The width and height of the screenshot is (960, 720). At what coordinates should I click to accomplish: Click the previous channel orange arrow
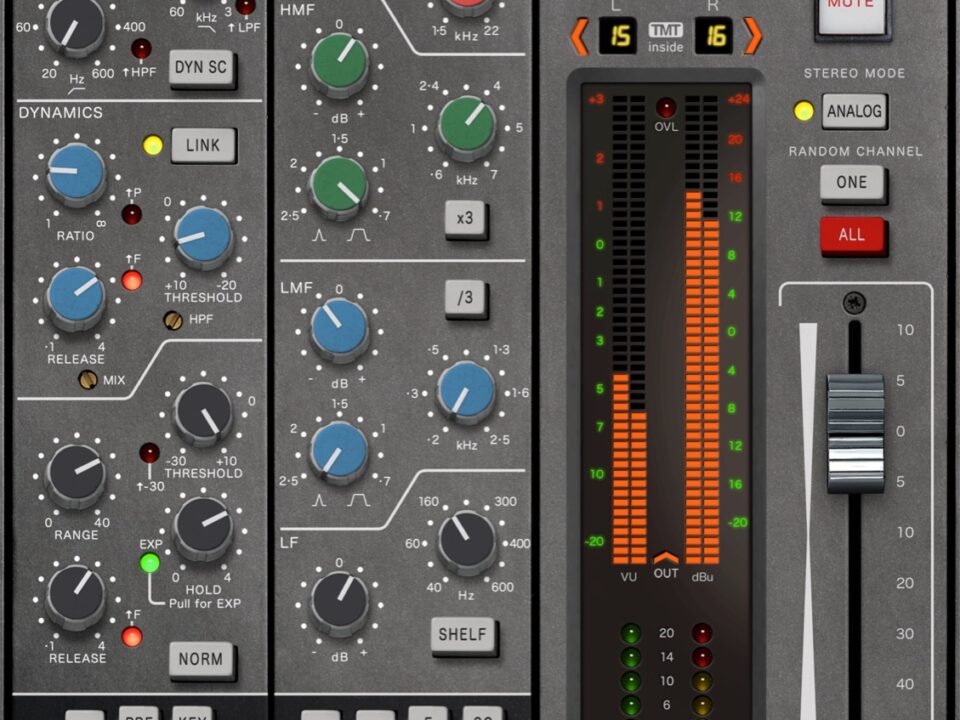click(579, 37)
